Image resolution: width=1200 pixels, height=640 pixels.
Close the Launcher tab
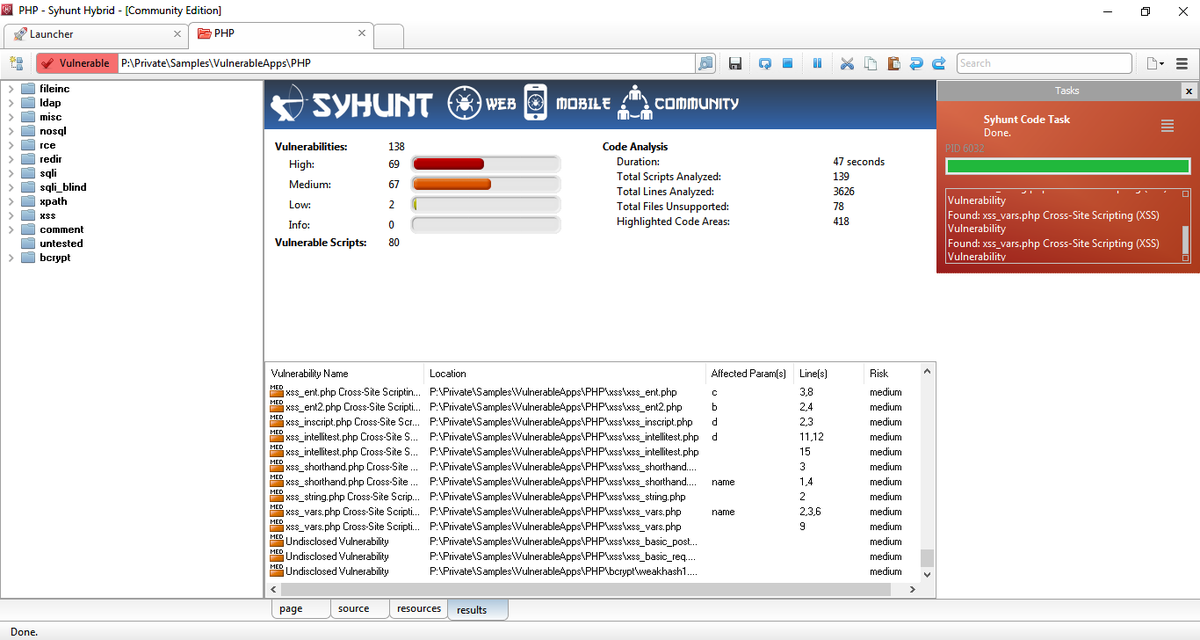(176, 34)
